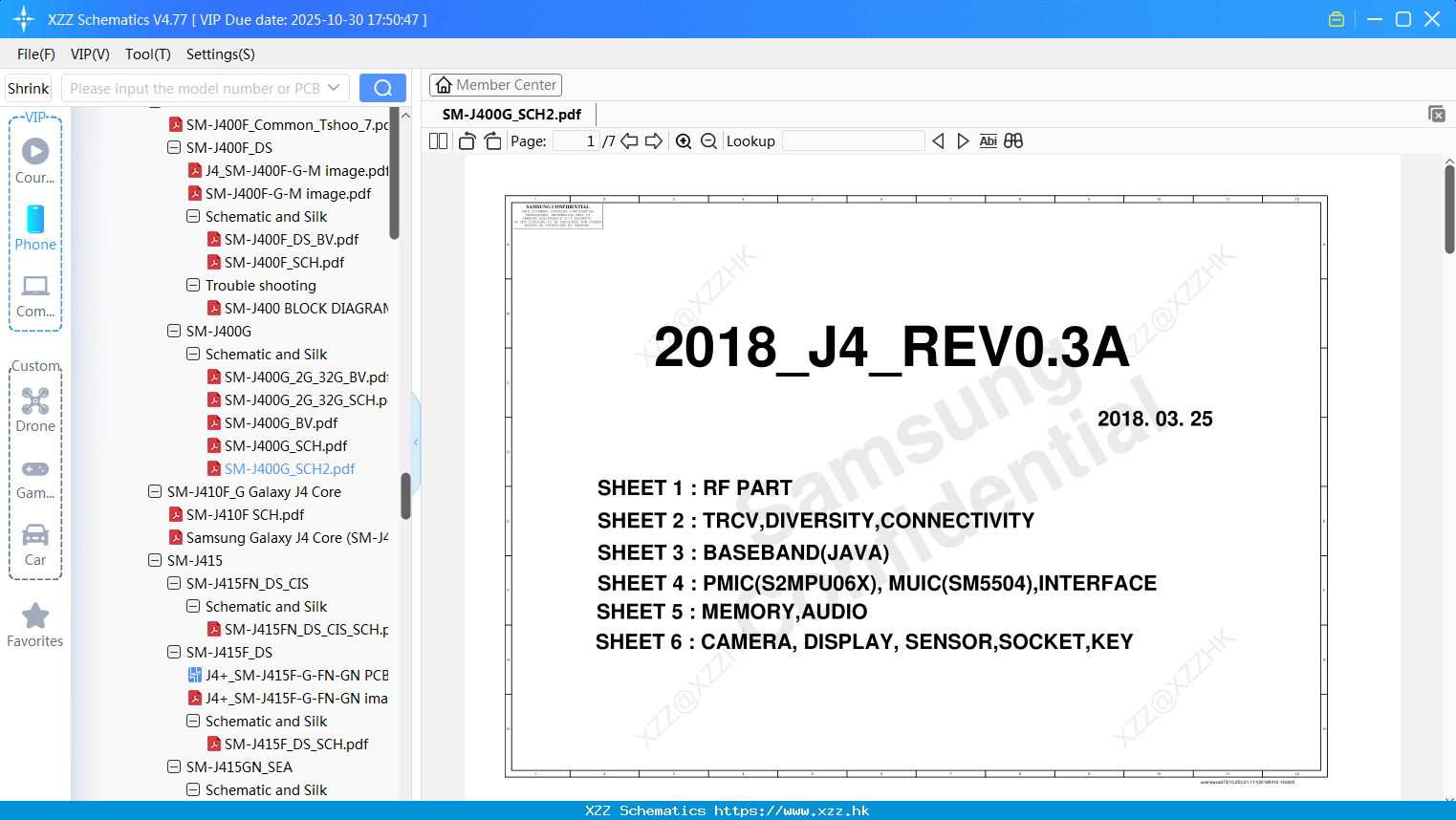Open SM-J400G_BV.pdf file
This screenshot has height=820, width=1456.
[x=281, y=422]
